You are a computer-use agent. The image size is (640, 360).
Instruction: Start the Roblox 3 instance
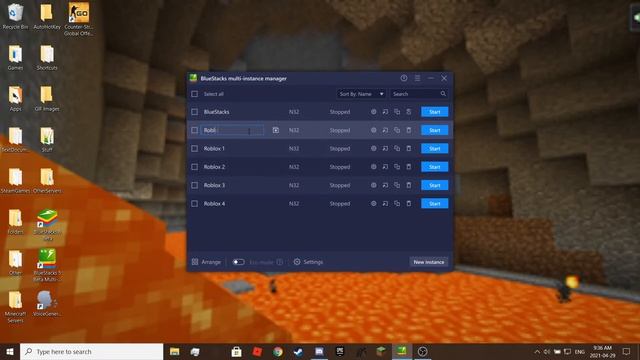point(434,185)
